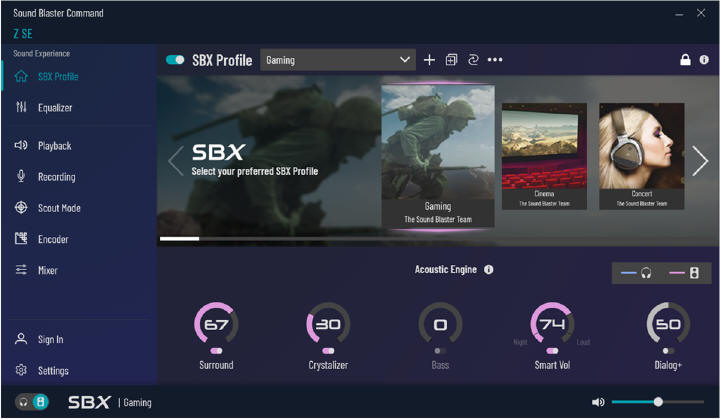
Task: Open the Recording microphone icon
Action: point(21,176)
